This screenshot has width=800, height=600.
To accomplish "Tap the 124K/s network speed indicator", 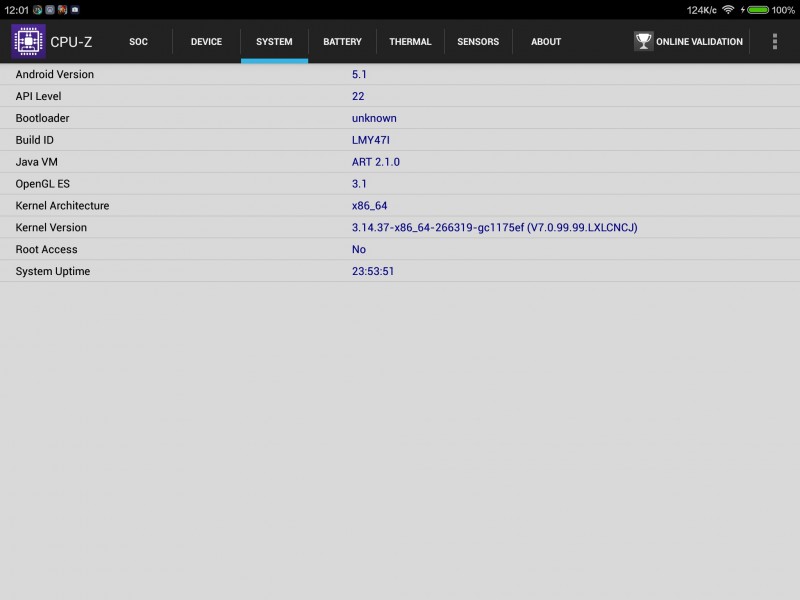I will (x=702, y=10).
